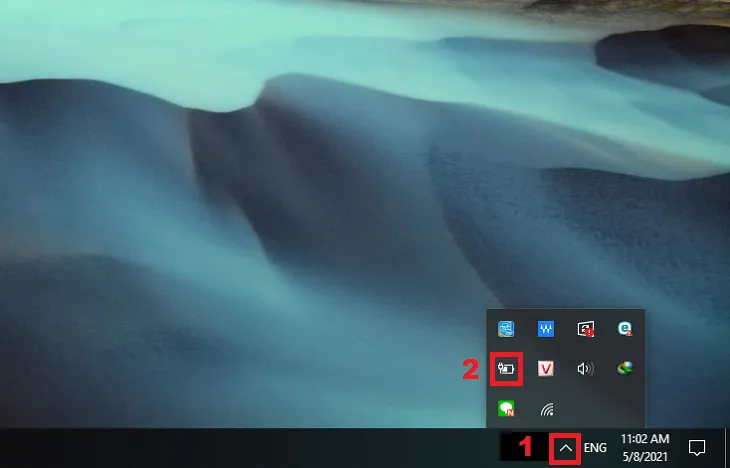The width and height of the screenshot is (730, 468).
Task: Click the speaker volume icon
Action: point(585,369)
